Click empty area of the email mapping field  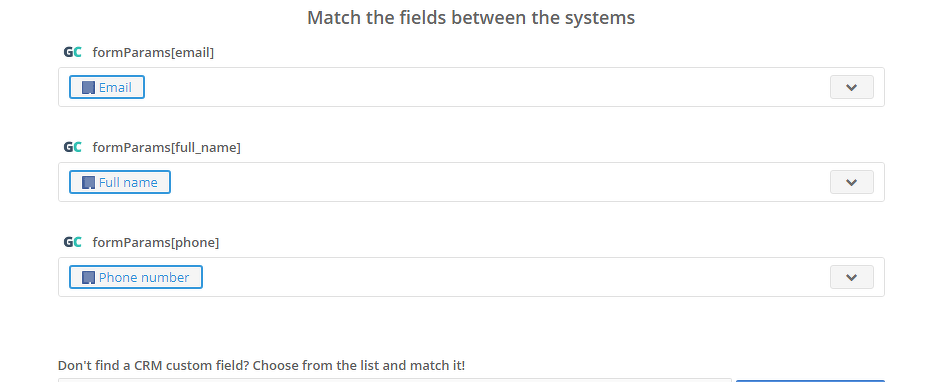(x=483, y=87)
